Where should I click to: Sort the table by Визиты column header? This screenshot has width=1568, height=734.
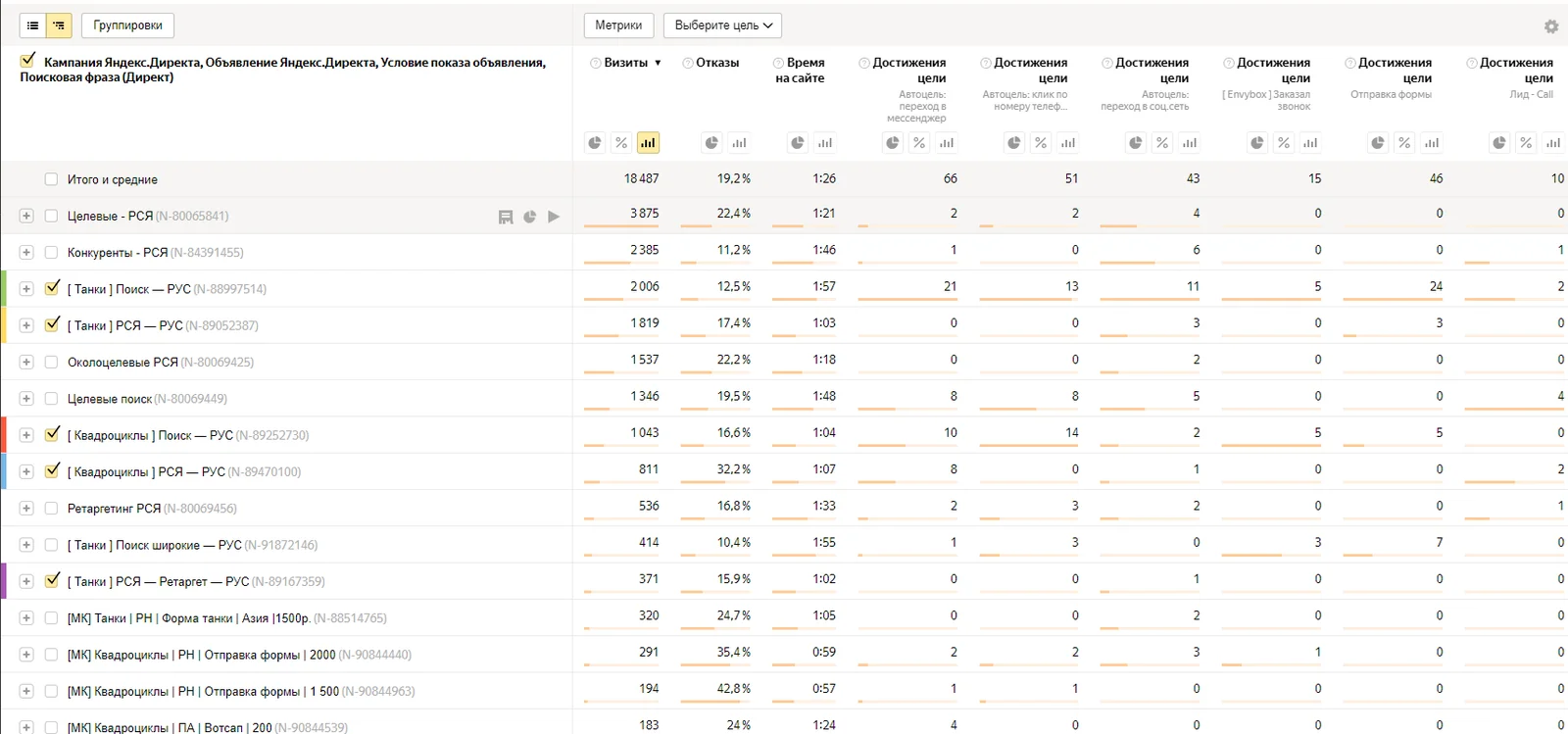click(625, 63)
